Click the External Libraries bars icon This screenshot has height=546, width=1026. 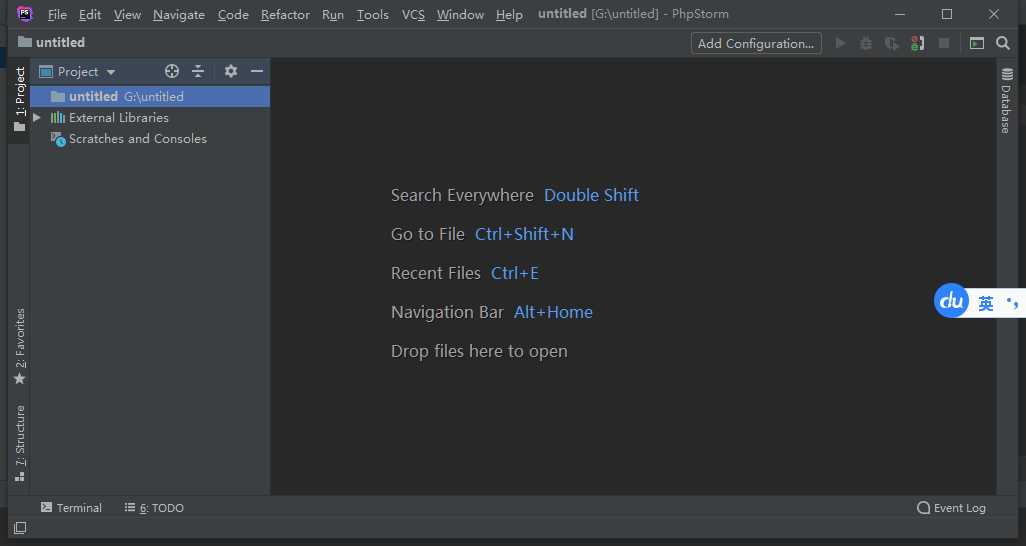58,118
